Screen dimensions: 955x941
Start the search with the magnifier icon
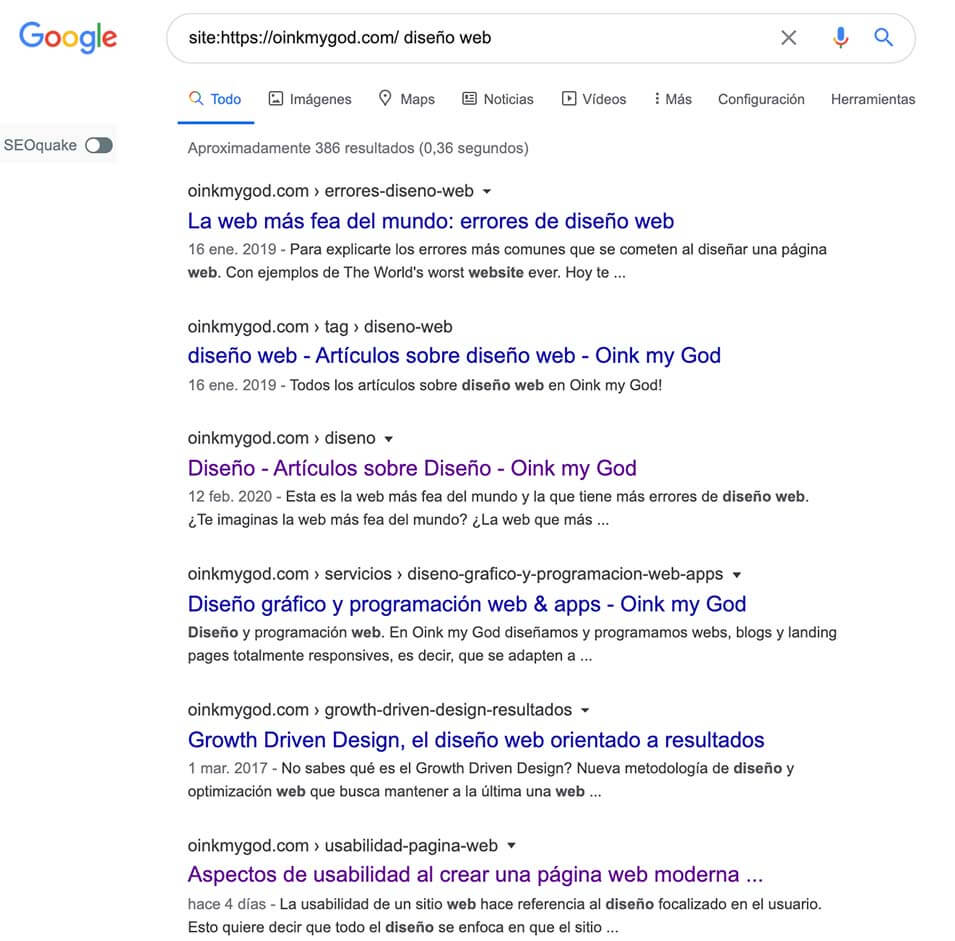[x=883, y=37]
